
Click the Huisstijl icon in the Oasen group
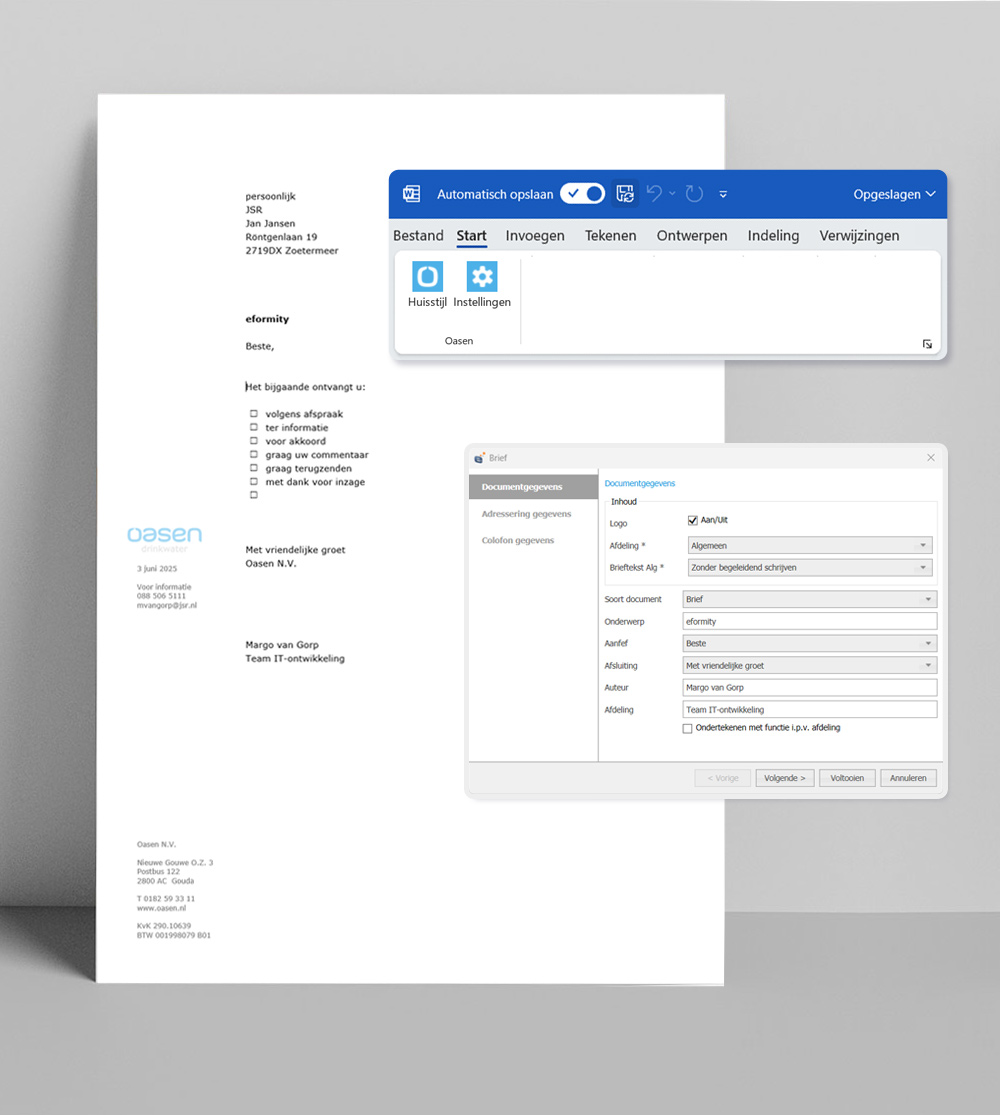427,277
